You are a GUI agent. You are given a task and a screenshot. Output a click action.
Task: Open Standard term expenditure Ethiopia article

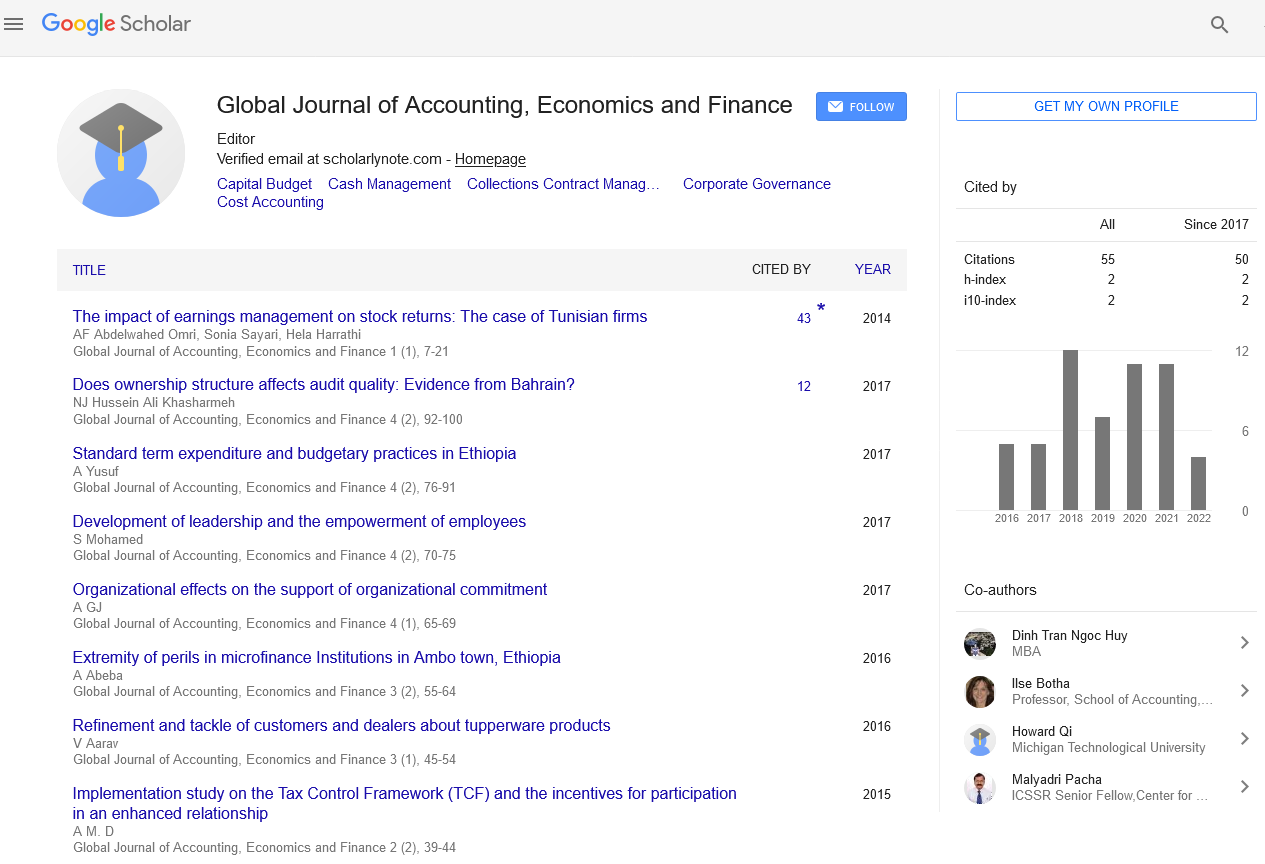click(x=295, y=453)
